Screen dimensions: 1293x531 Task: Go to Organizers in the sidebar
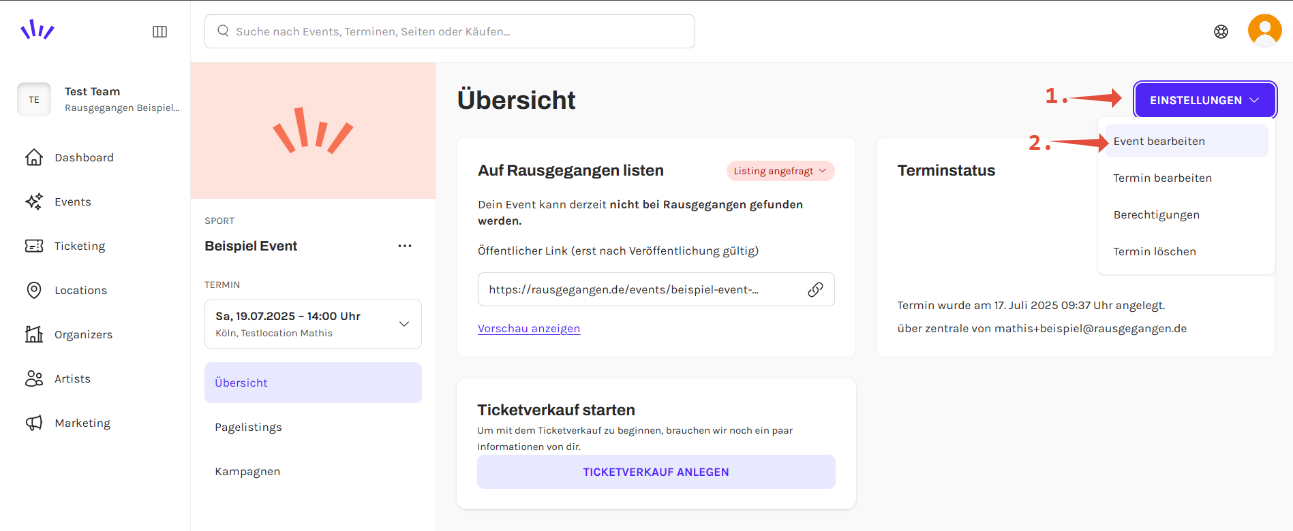pos(84,334)
